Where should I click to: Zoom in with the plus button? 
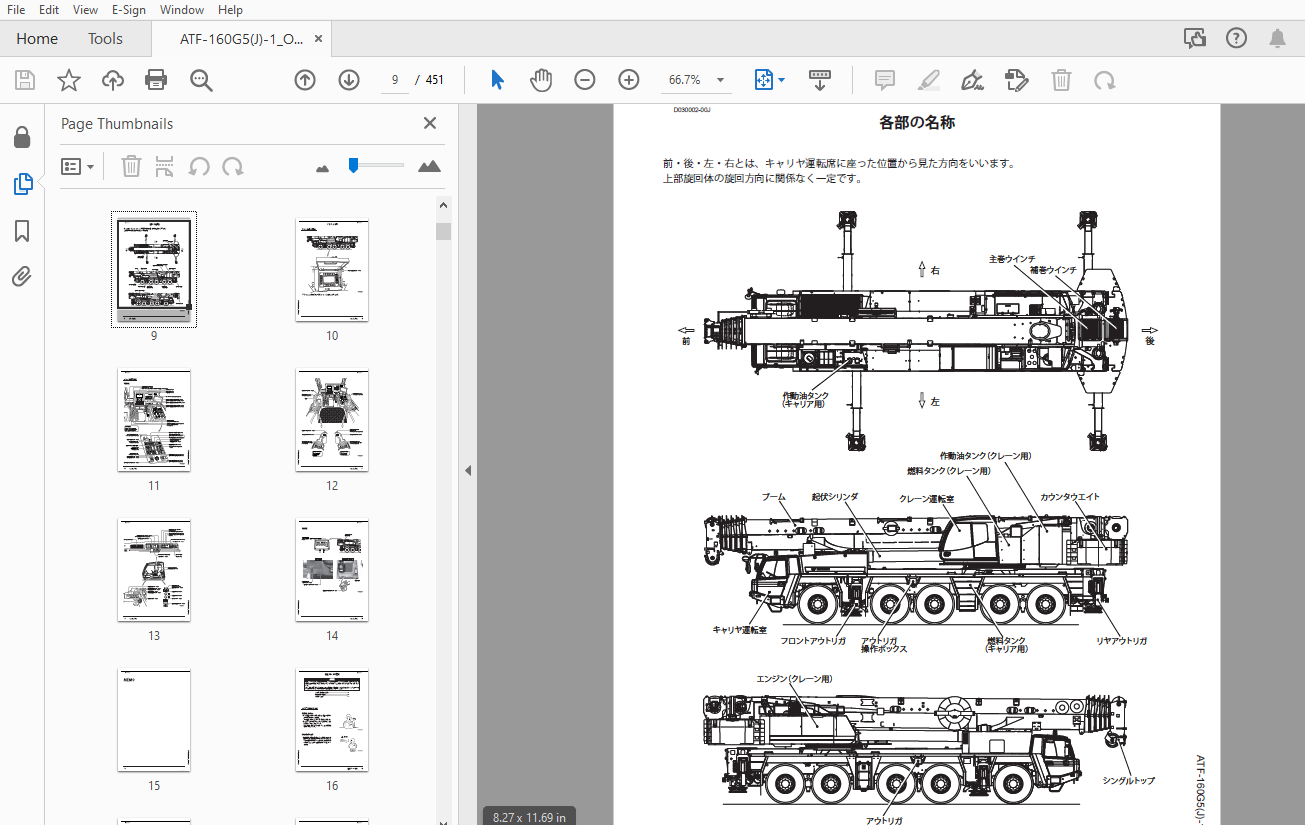click(629, 80)
